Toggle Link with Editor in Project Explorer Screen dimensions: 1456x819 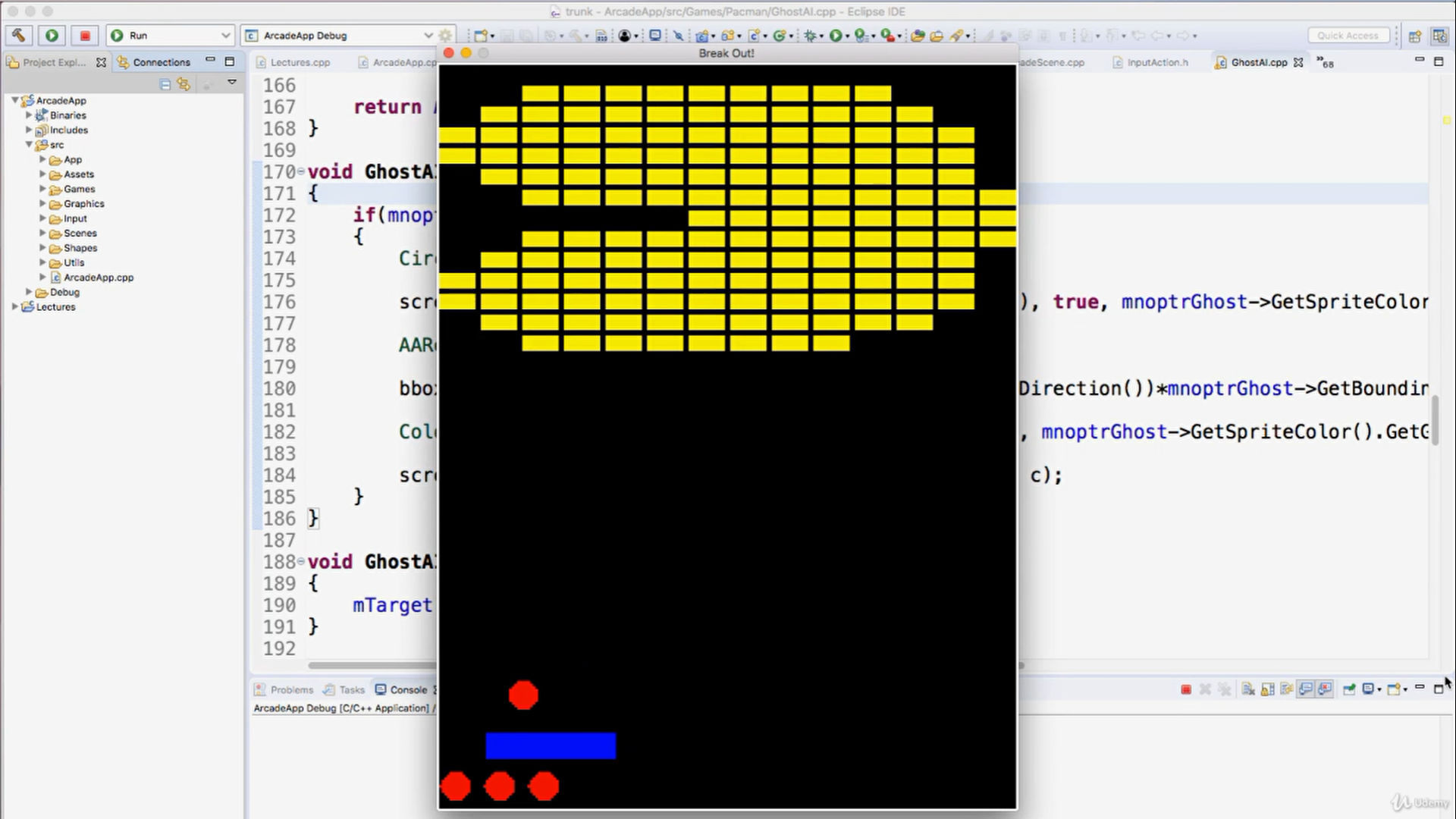pyautogui.click(x=184, y=85)
